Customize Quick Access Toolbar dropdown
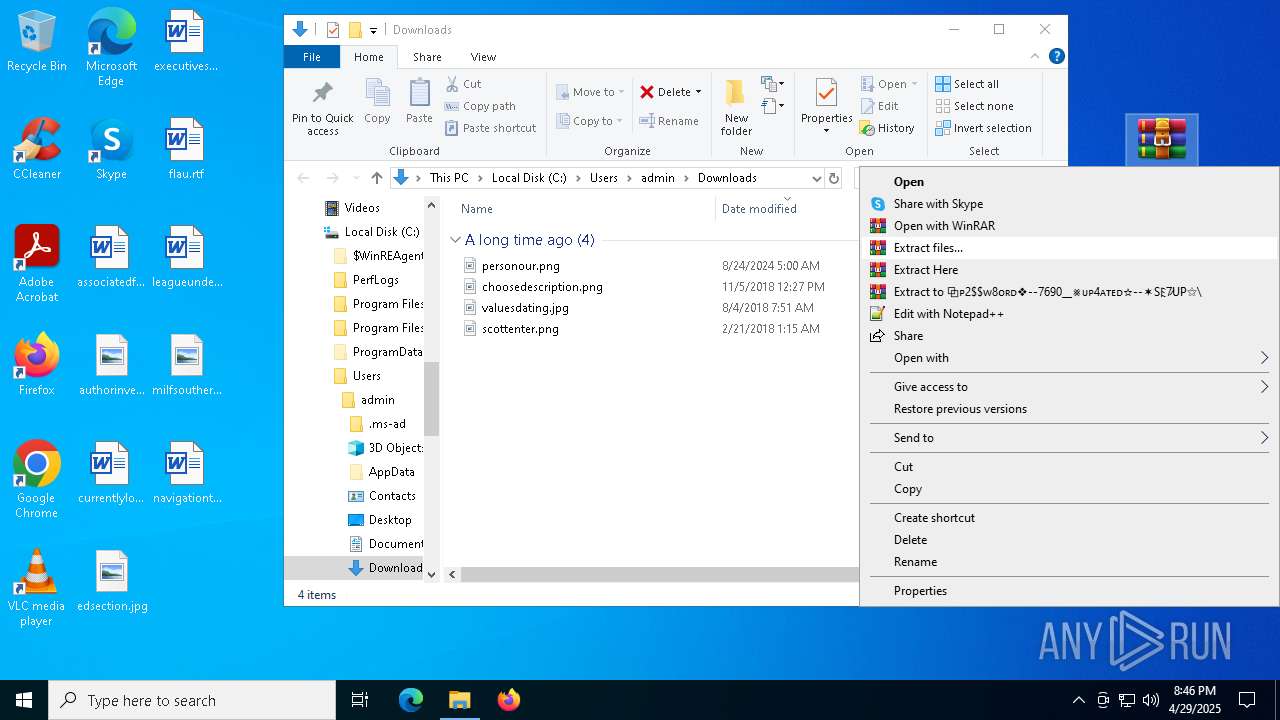1280x720 pixels. pos(373,31)
